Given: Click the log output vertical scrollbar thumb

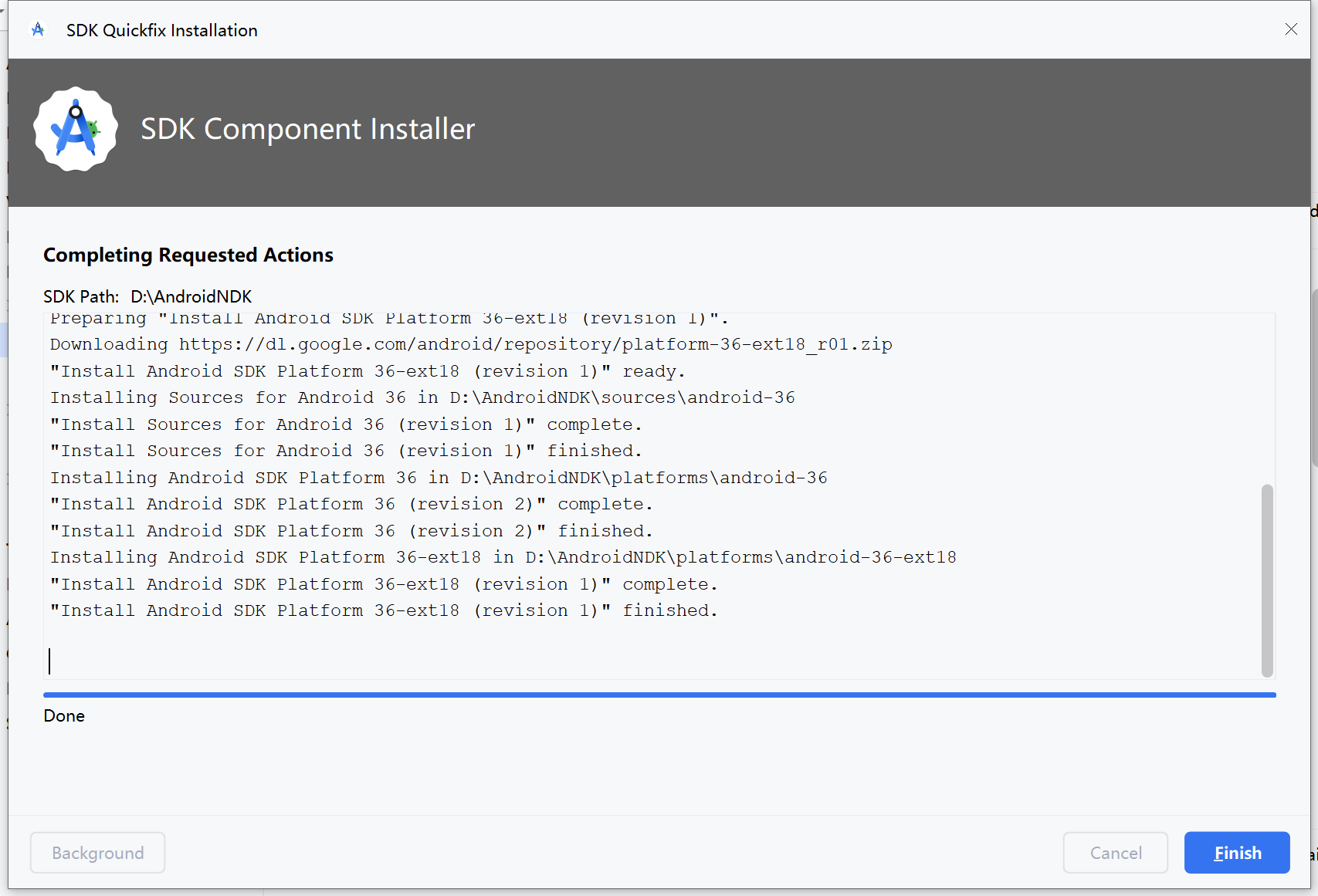Looking at the screenshot, I should [x=1267, y=580].
